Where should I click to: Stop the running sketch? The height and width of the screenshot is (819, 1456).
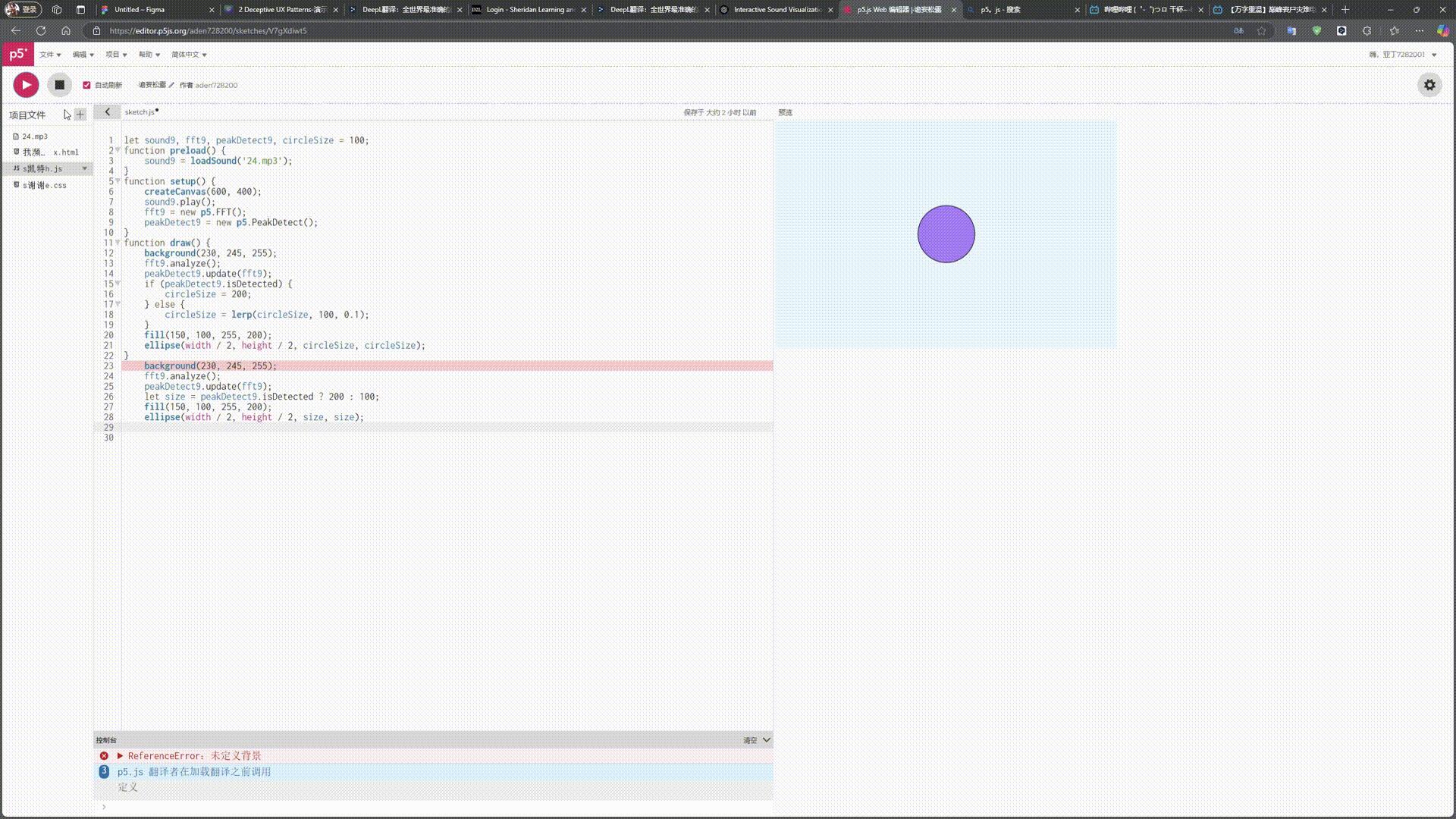(x=59, y=85)
